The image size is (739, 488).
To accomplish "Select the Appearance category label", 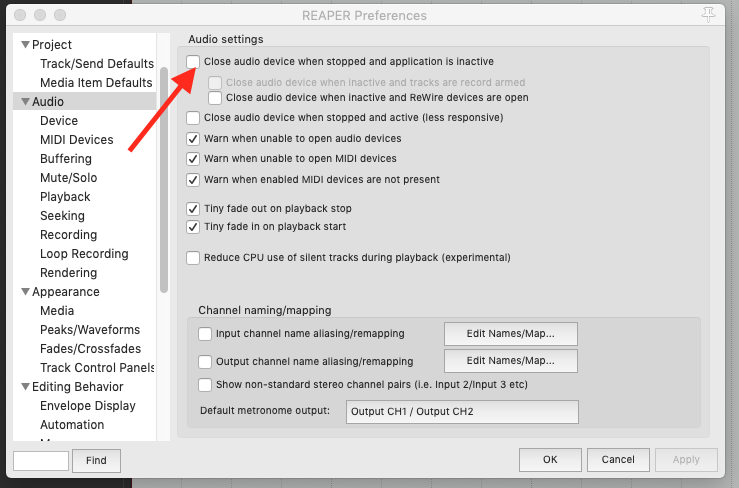I will [x=66, y=292].
